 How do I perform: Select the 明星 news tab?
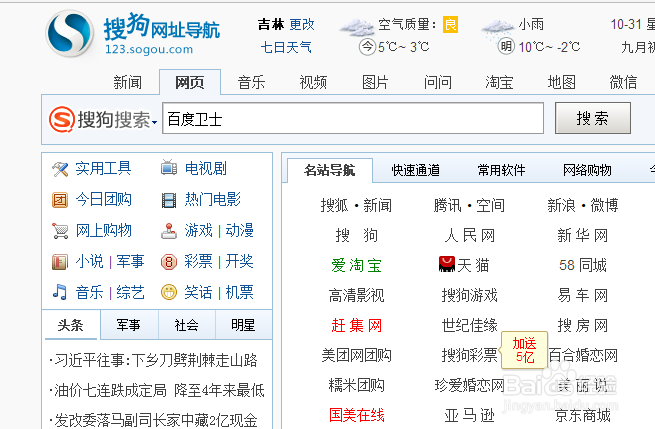click(243, 325)
